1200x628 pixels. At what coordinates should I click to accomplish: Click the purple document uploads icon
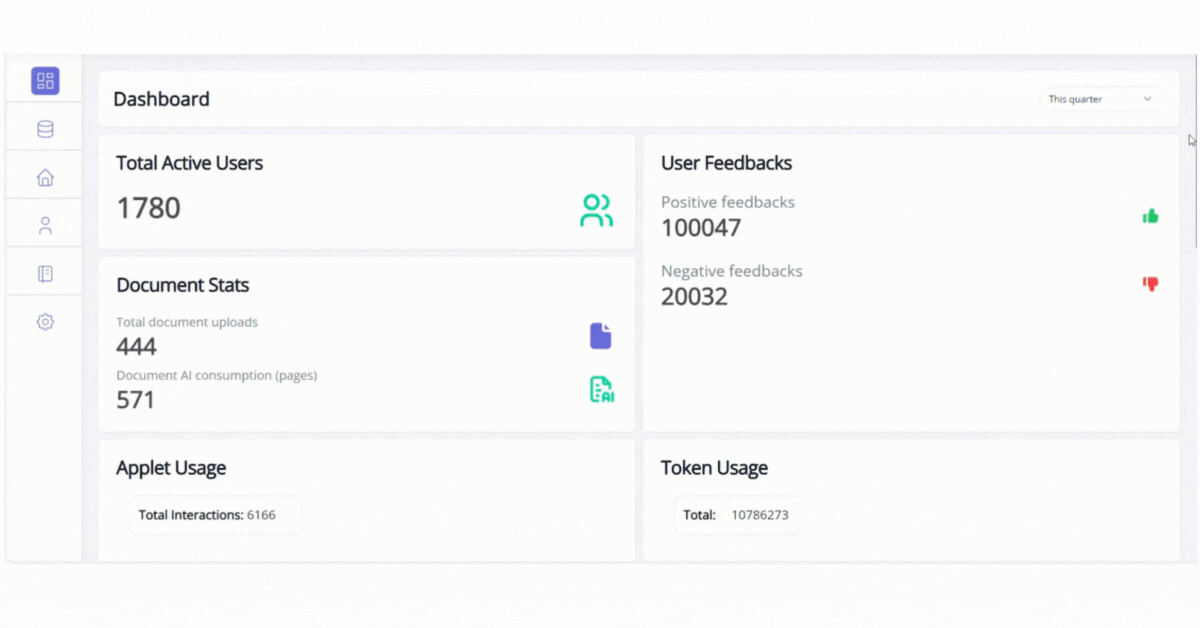600,336
